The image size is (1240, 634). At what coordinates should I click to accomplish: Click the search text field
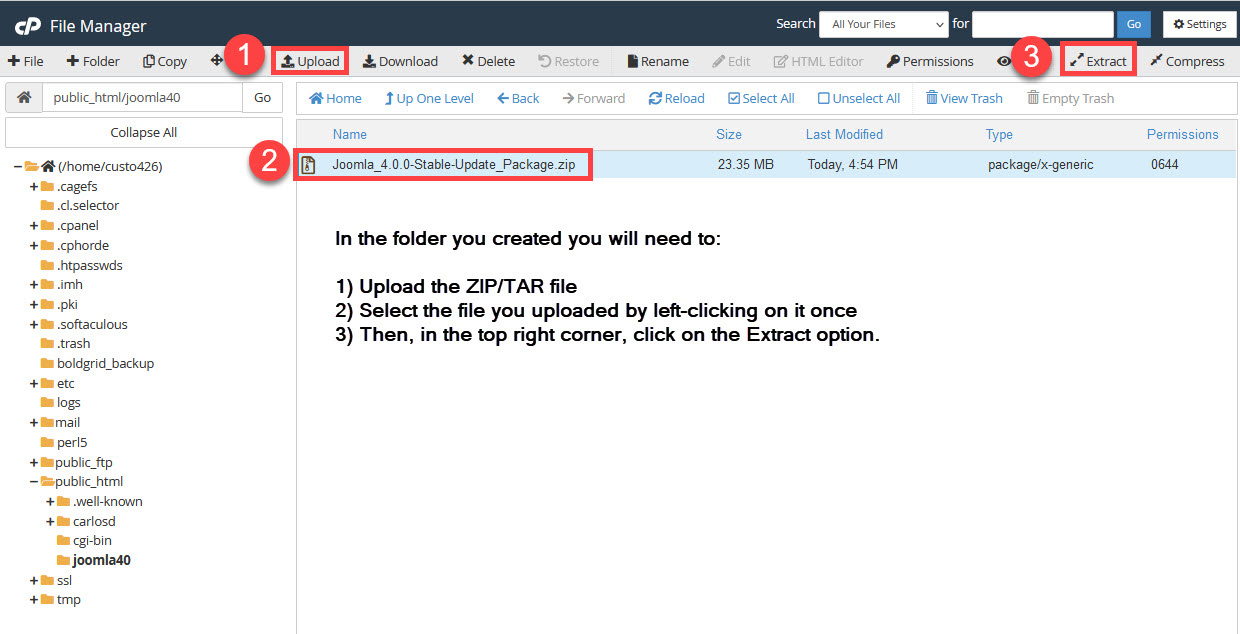[1043, 24]
